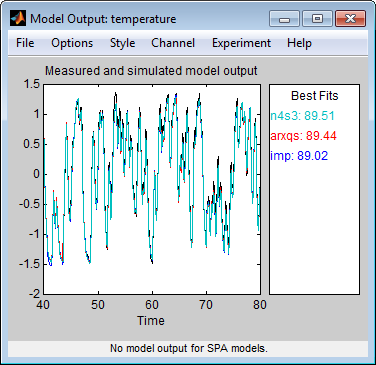
Task: Select the arxqs: 89.44 best fit entry
Action: pos(303,136)
